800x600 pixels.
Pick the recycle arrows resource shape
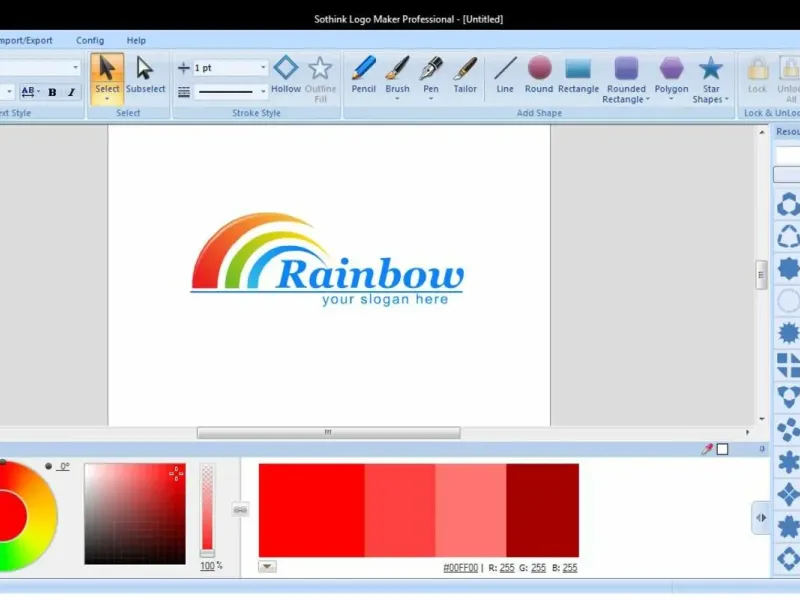(x=788, y=236)
